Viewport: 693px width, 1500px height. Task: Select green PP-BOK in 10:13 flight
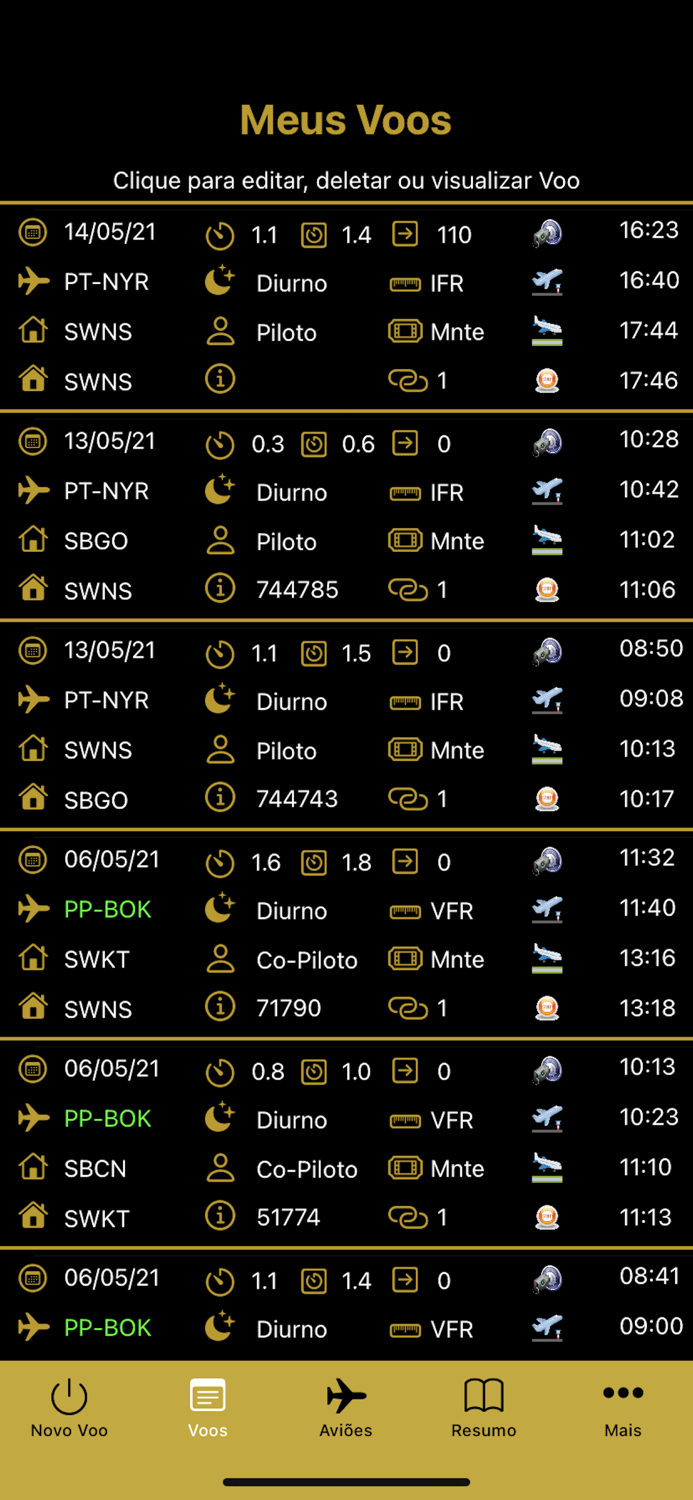click(x=108, y=1118)
